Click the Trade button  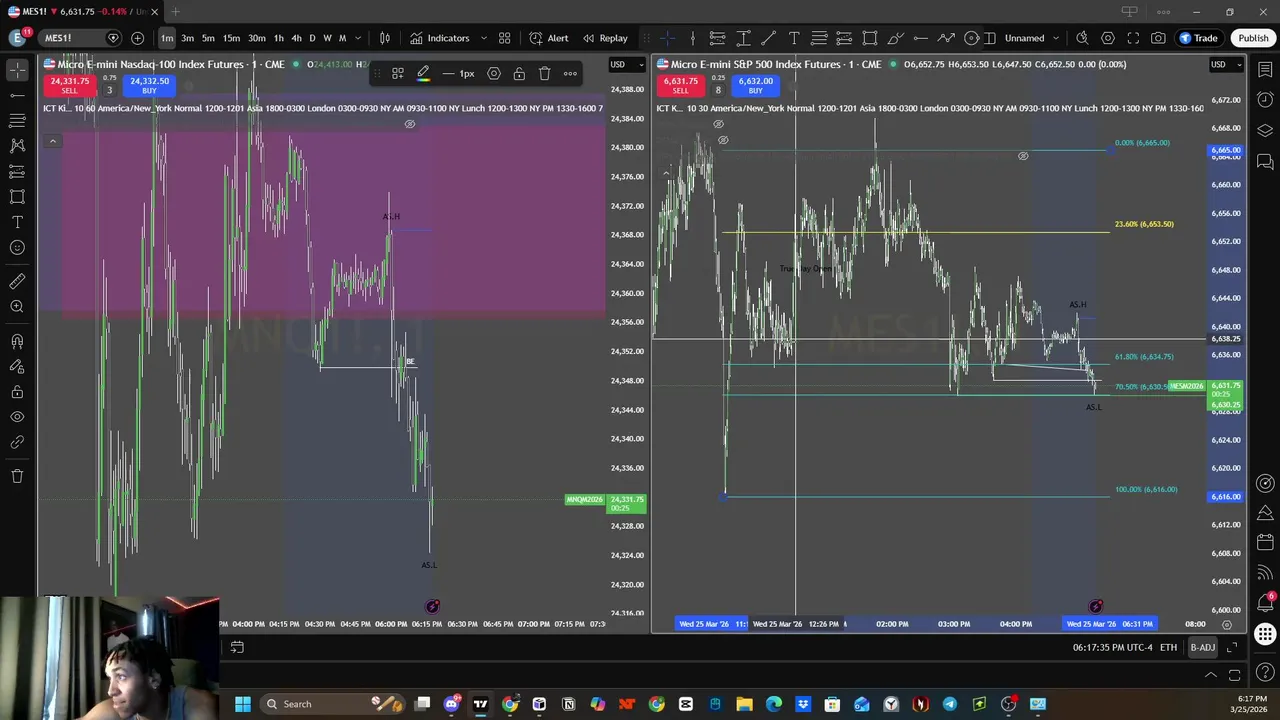[1198, 38]
